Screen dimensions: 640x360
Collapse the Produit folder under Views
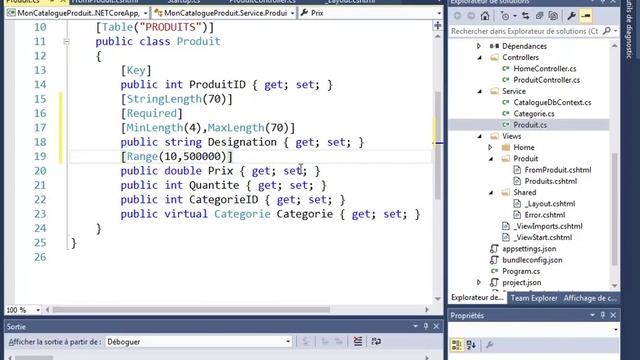click(491, 159)
